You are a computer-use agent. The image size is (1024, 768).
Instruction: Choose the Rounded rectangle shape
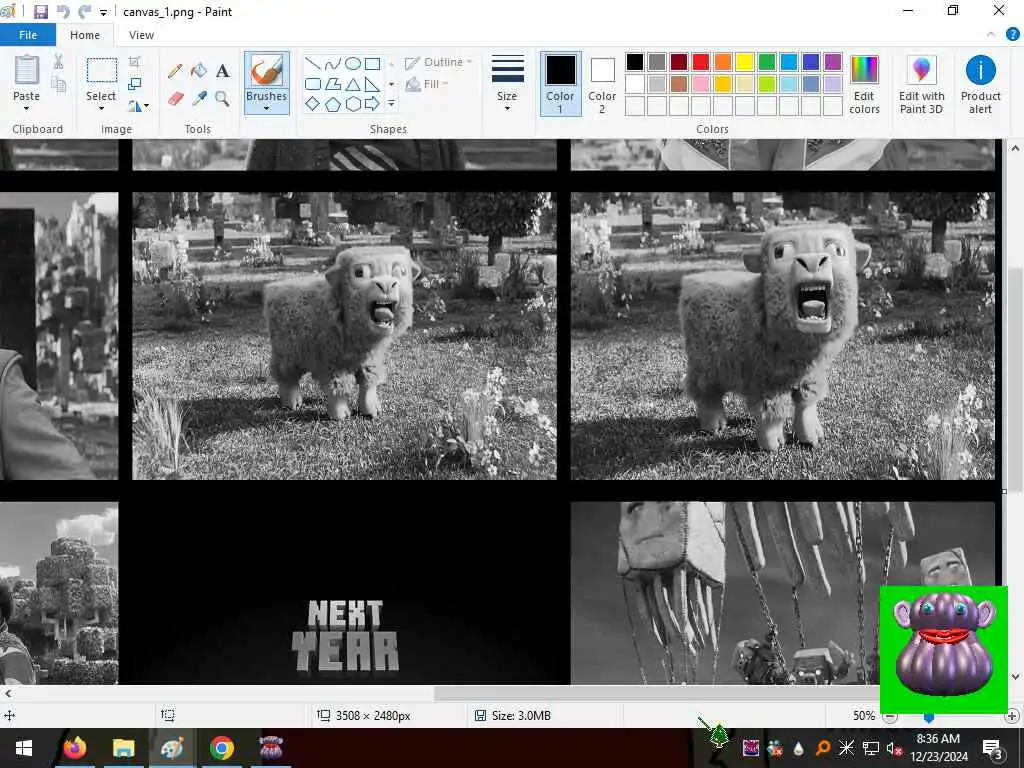click(313, 84)
